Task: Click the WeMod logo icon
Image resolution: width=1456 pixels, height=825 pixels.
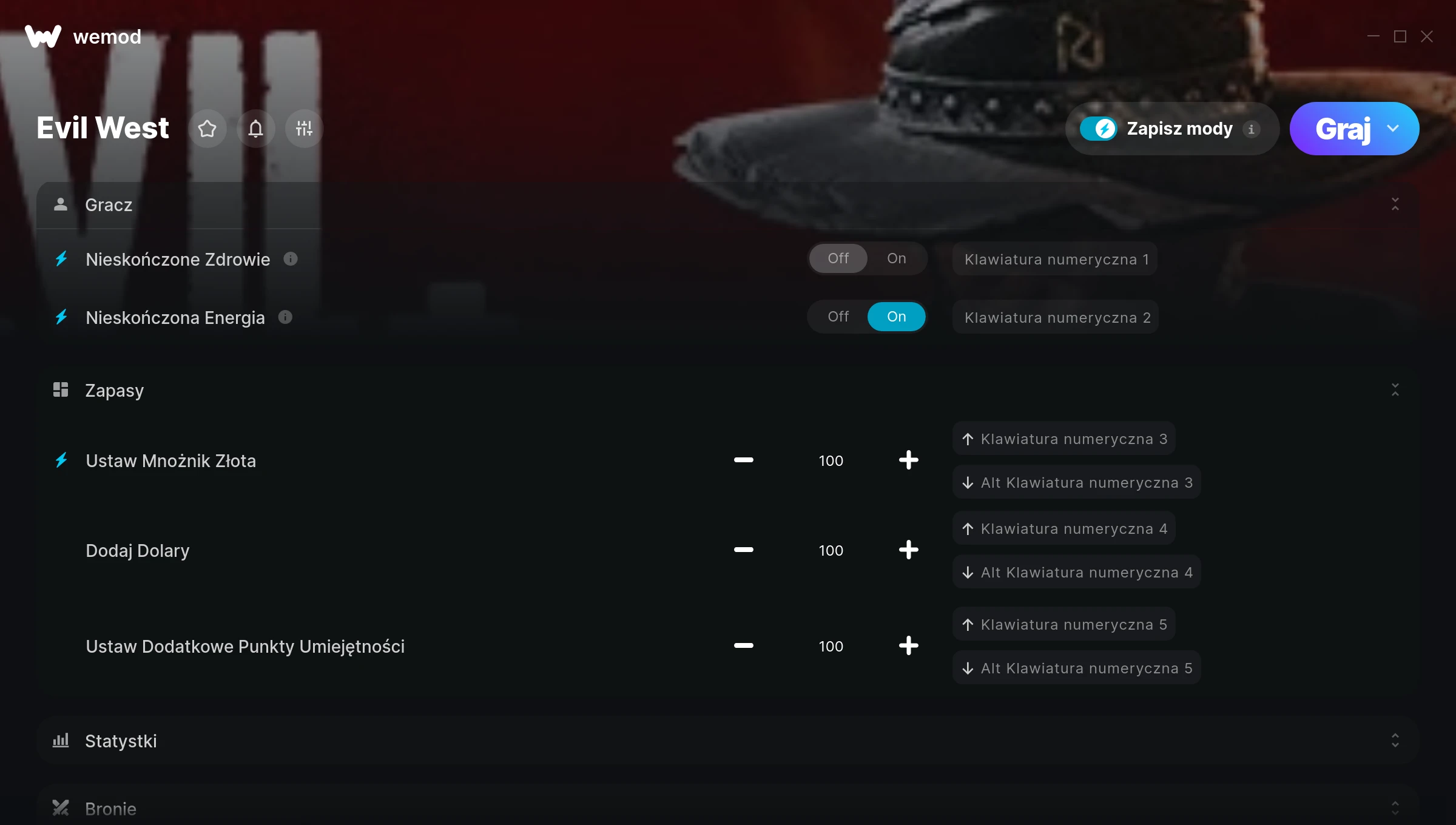Action: click(x=42, y=36)
